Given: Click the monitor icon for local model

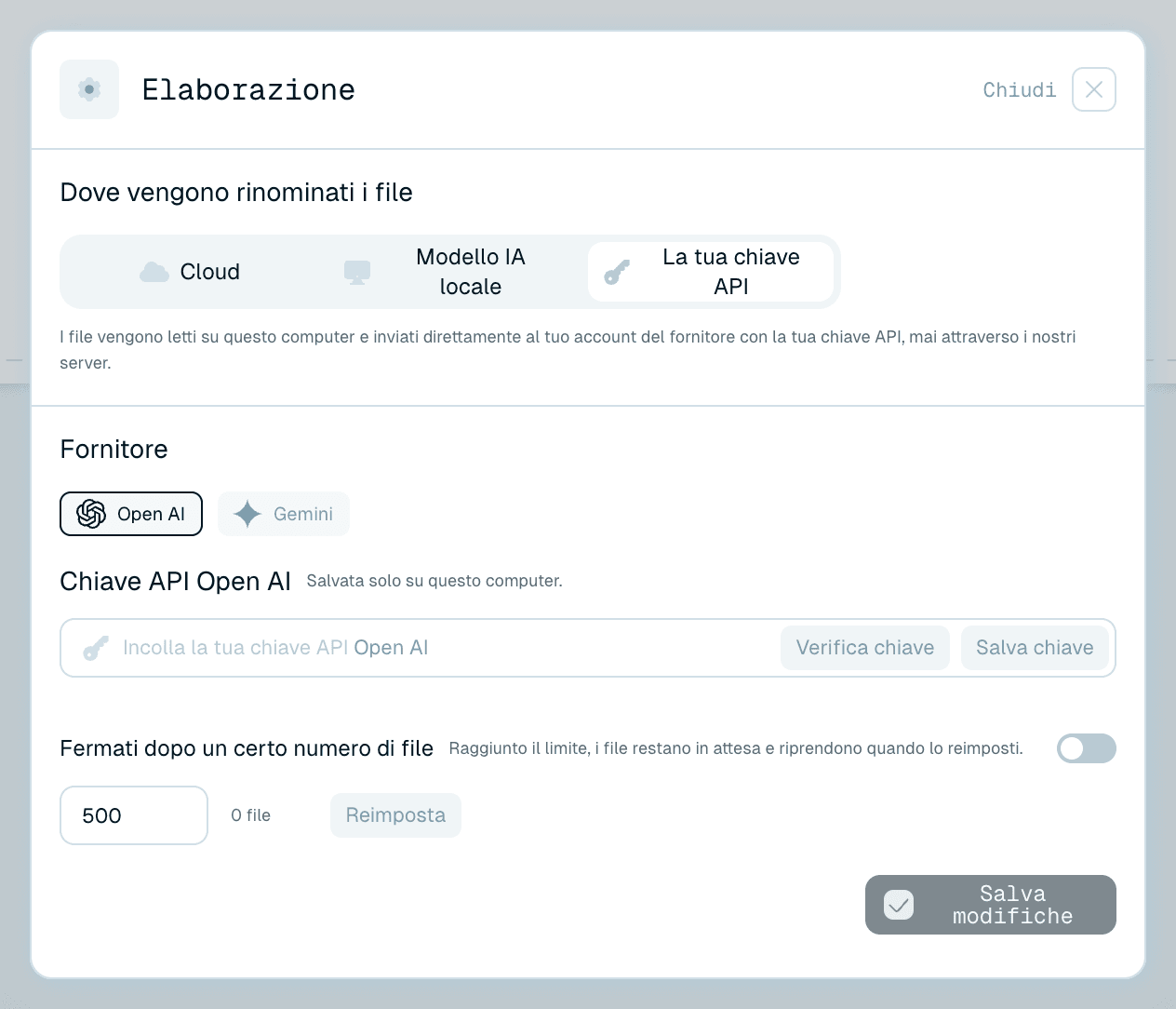Looking at the screenshot, I should pos(357,272).
